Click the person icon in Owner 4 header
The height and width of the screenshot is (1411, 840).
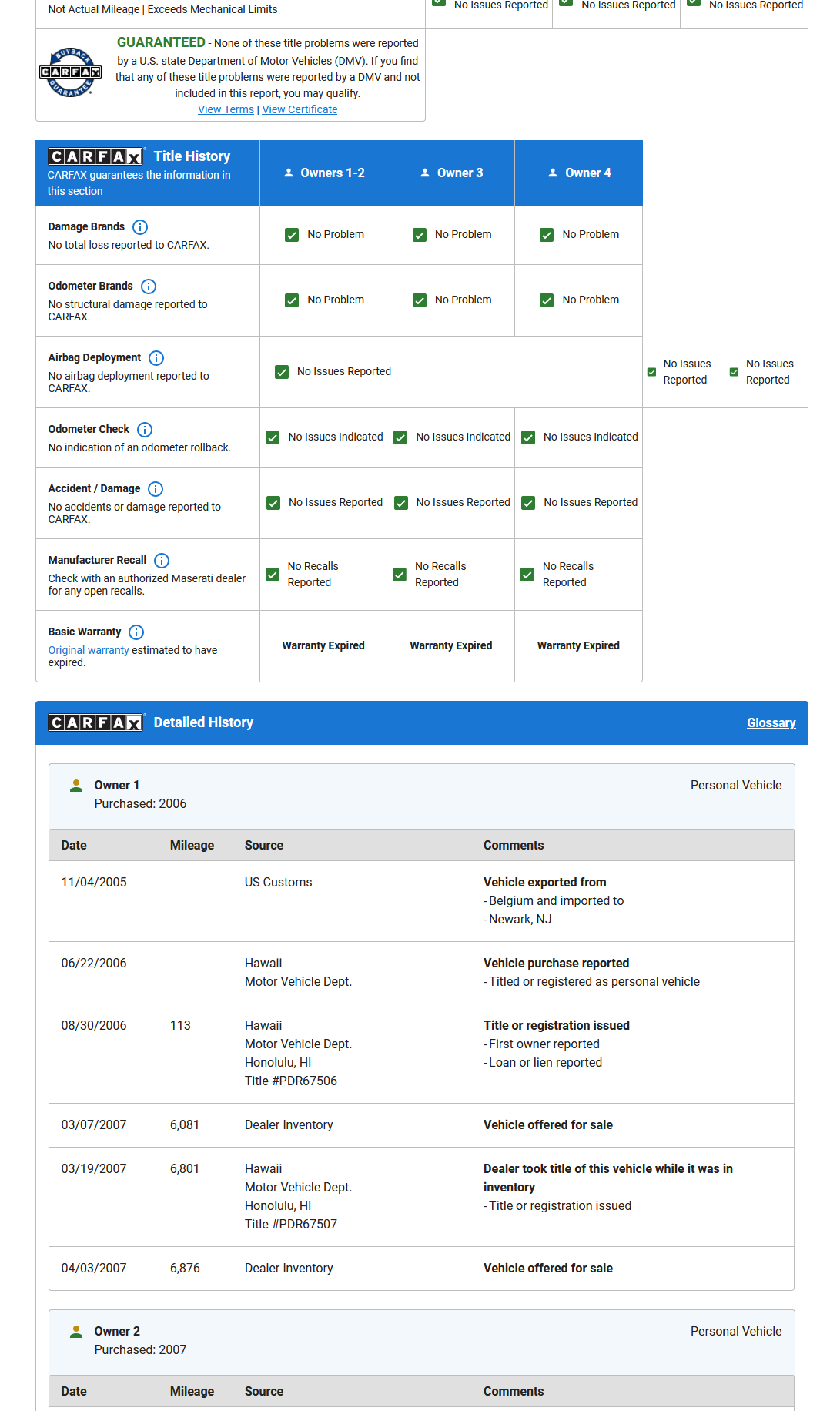click(x=553, y=173)
